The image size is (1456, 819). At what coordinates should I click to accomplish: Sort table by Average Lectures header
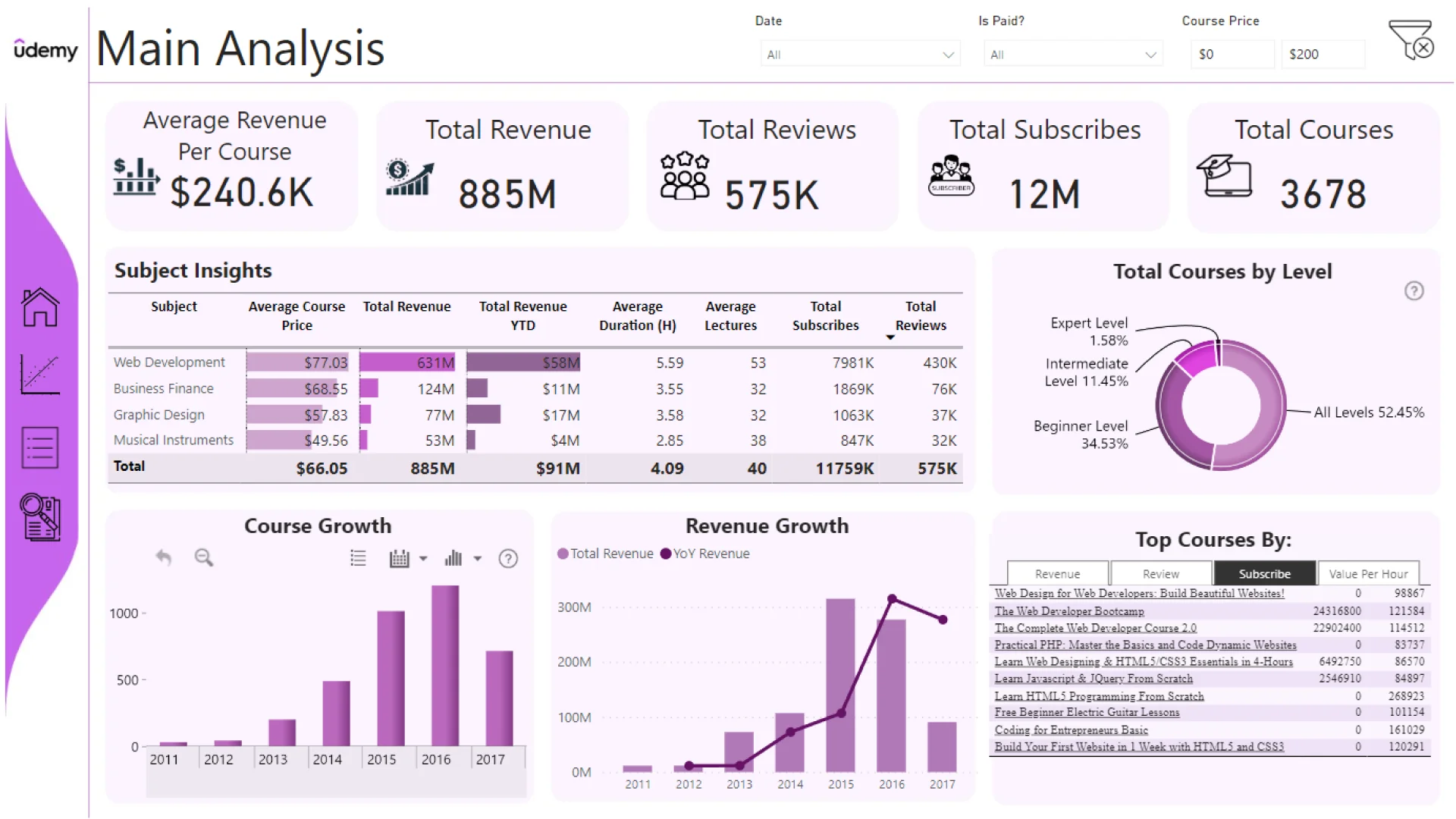point(731,315)
